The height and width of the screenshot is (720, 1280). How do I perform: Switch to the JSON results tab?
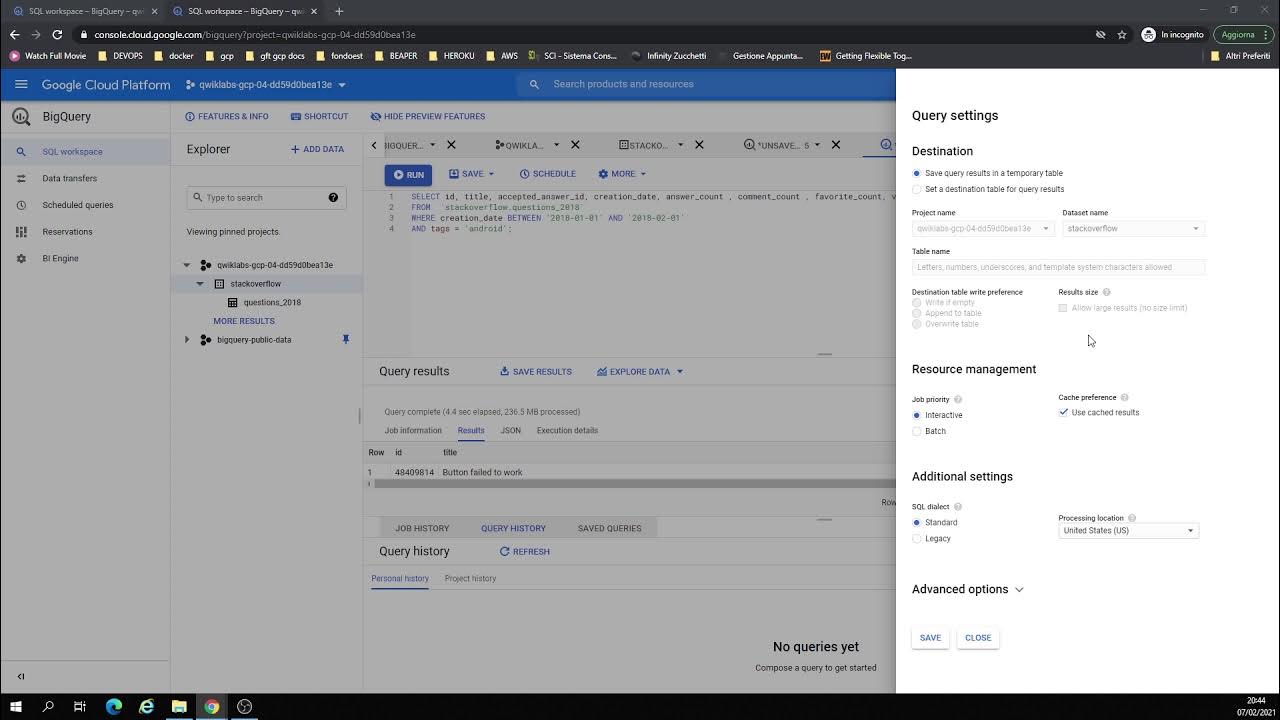point(510,431)
